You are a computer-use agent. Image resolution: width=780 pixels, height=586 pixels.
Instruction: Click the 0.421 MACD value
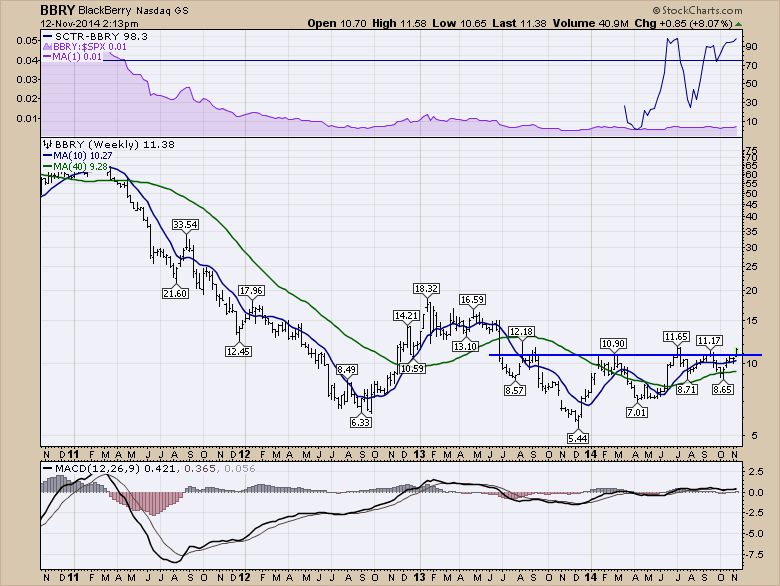[160, 468]
